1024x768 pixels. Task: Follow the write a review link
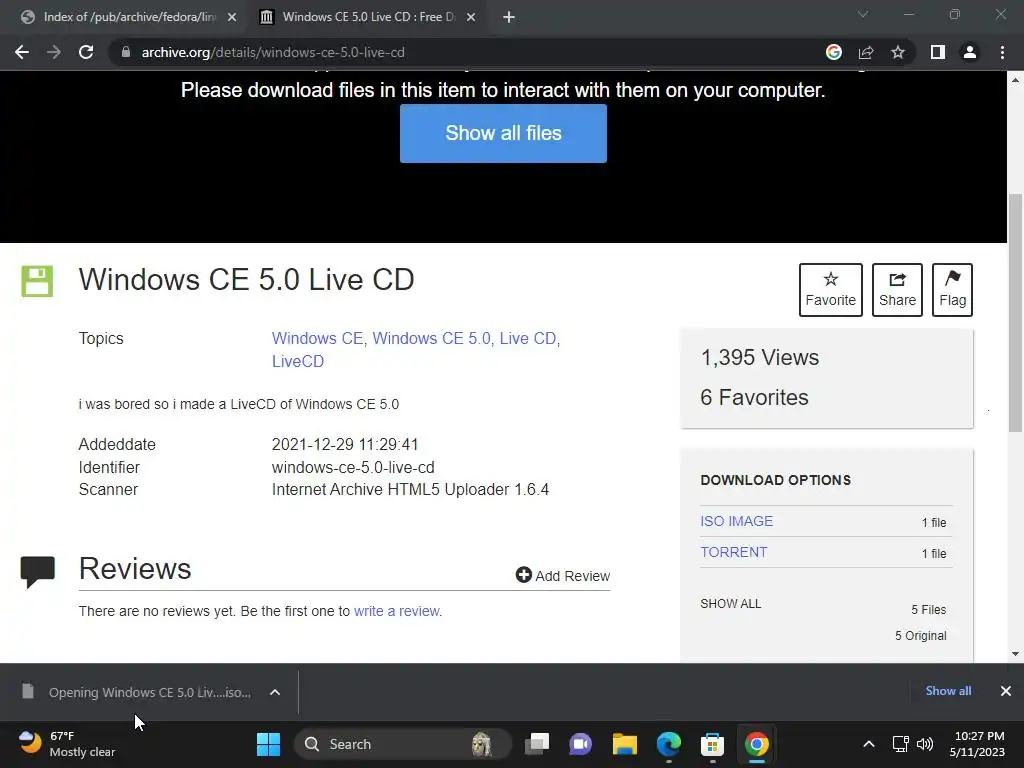[398, 611]
